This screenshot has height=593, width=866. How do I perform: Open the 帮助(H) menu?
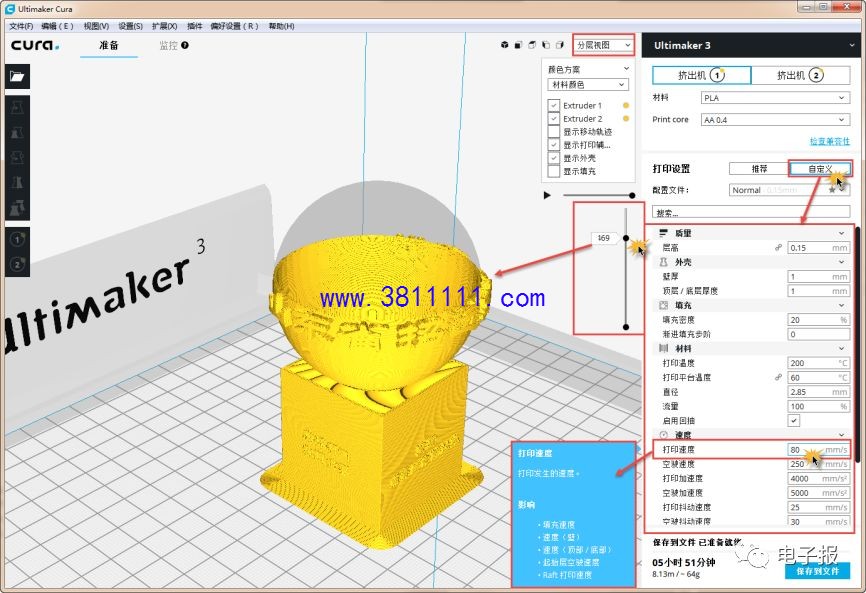[x=281, y=26]
